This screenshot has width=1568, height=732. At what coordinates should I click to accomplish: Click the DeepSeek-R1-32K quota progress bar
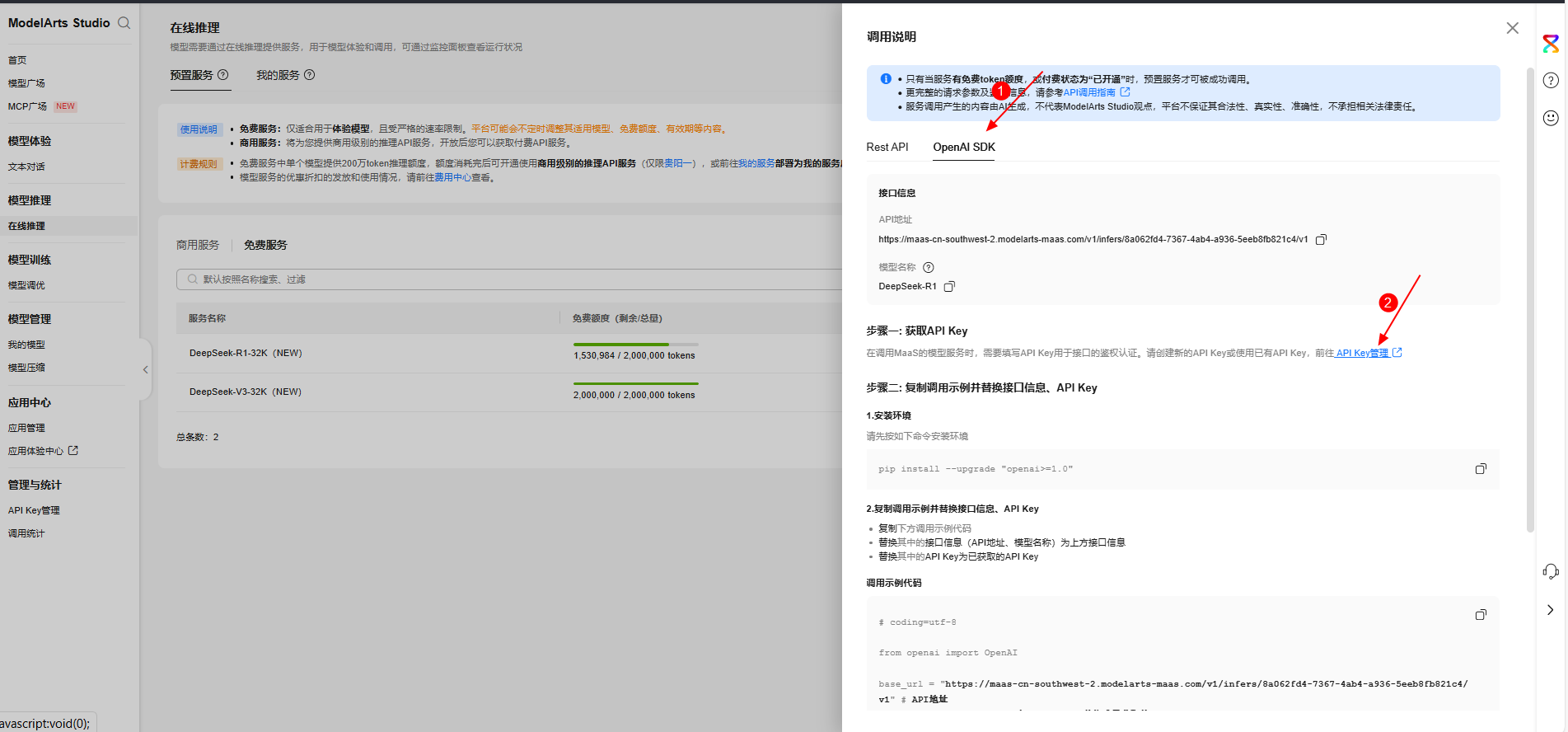(x=635, y=345)
